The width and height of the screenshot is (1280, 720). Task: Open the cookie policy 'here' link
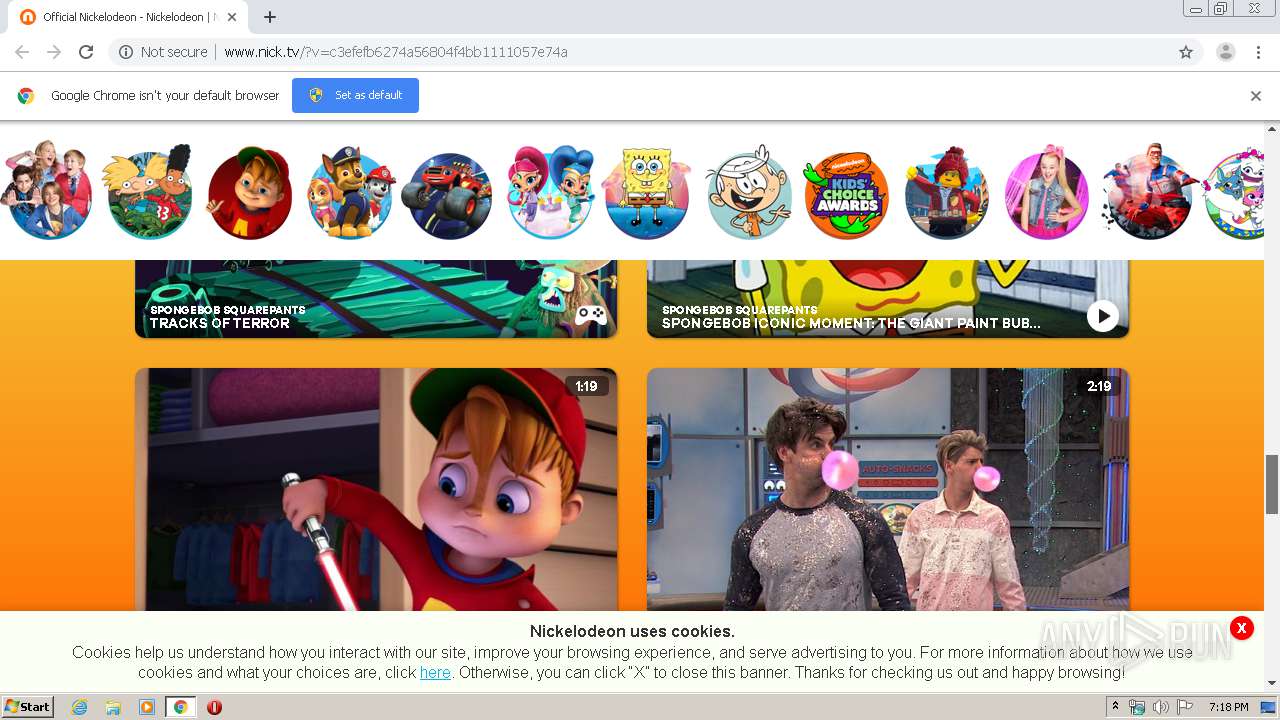point(435,672)
